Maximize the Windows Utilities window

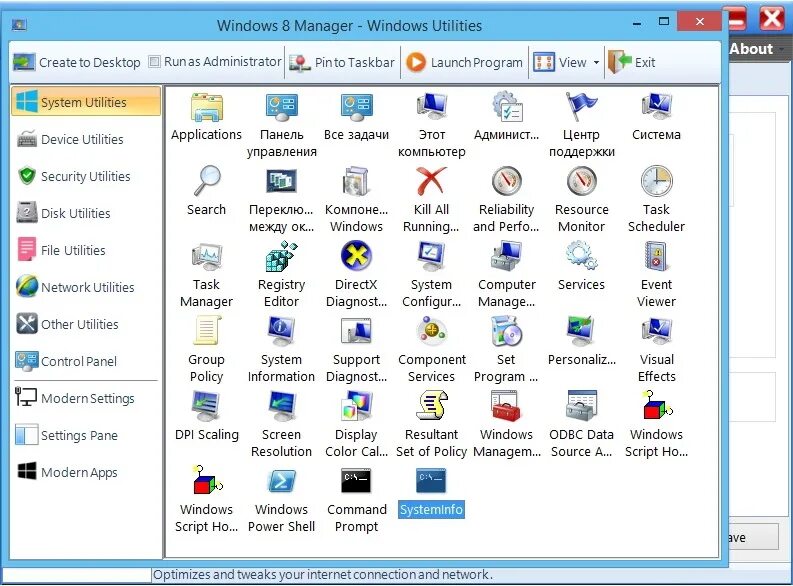(664, 22)
